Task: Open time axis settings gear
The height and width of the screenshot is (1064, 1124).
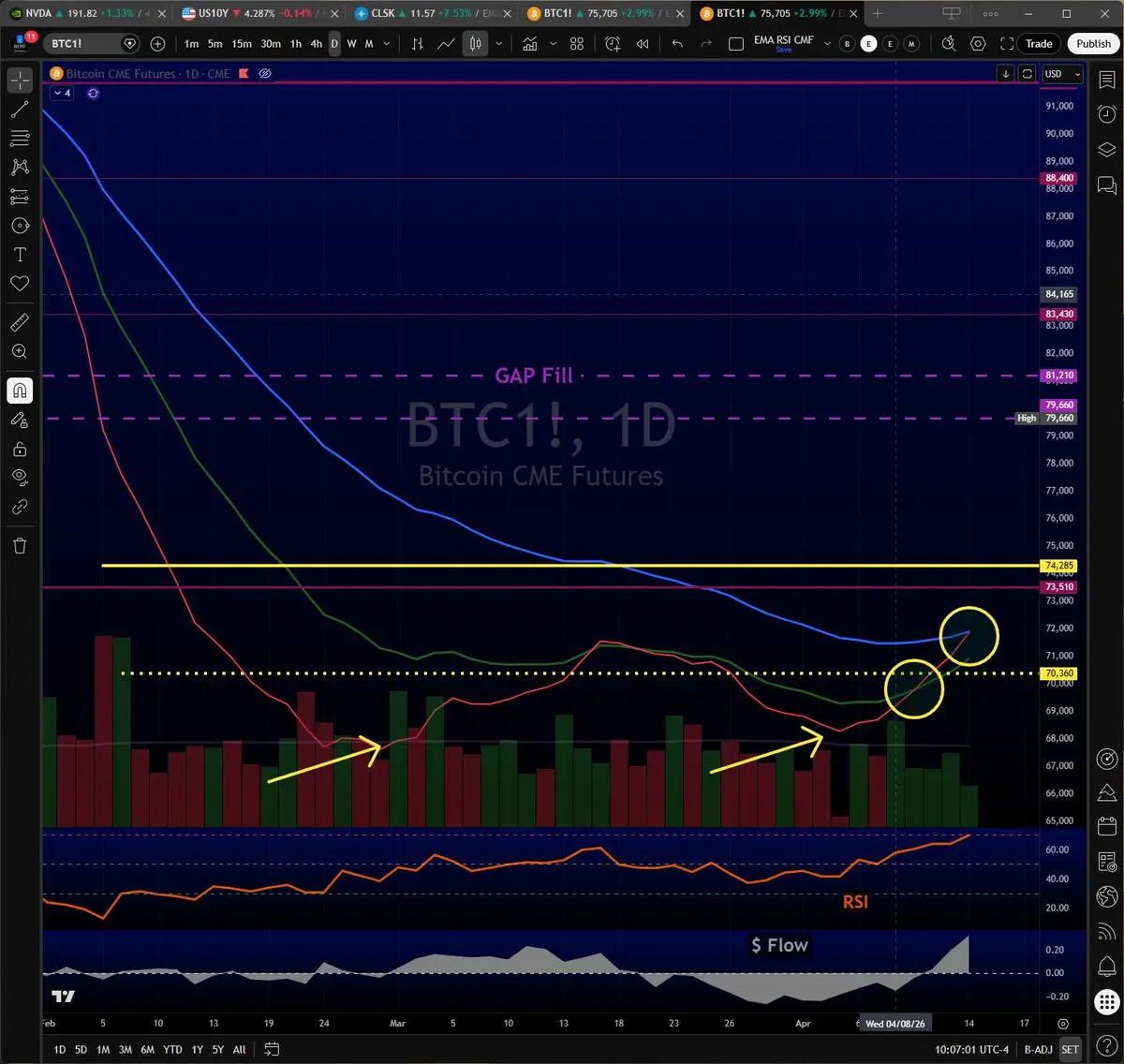Action: pos(1062,1024)
